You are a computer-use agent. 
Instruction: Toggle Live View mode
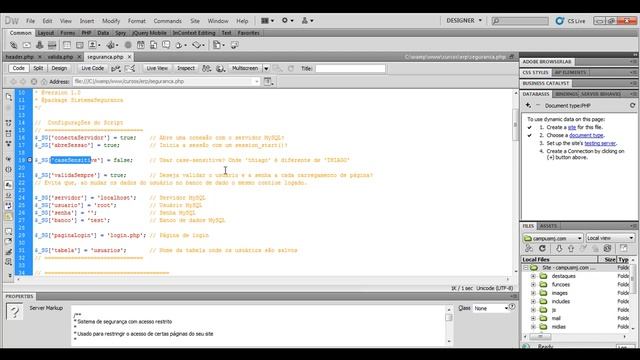(x=157, y=68)
